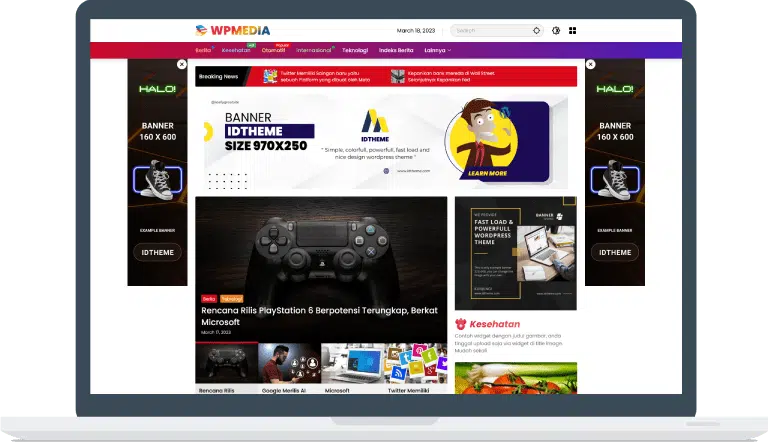Click the WPMEDIA site logo
768x442 pixels.
233,30
